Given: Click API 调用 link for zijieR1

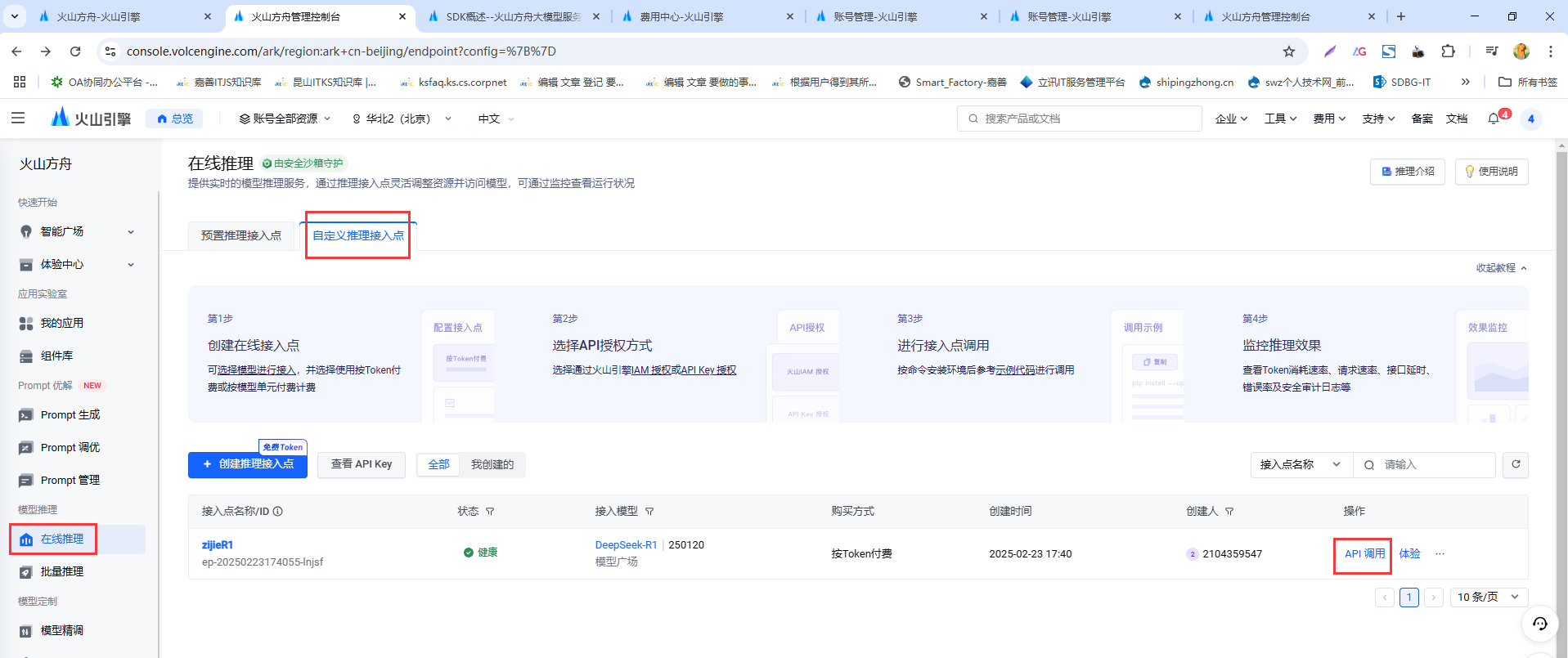Looking at the screenshot, I should (1364, 553).
